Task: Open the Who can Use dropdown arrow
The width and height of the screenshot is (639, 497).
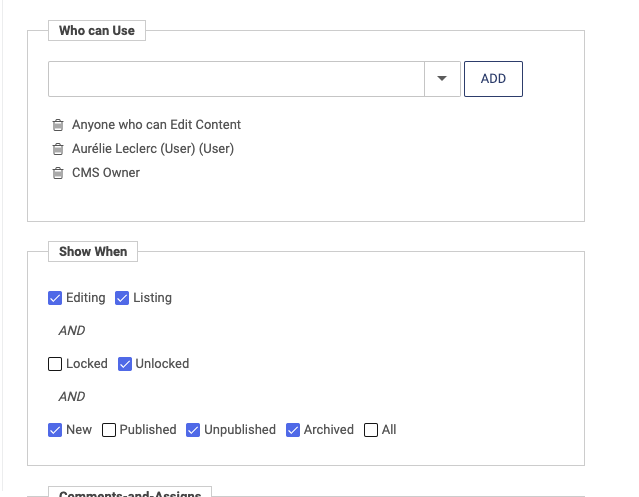Action: point(442,79)
